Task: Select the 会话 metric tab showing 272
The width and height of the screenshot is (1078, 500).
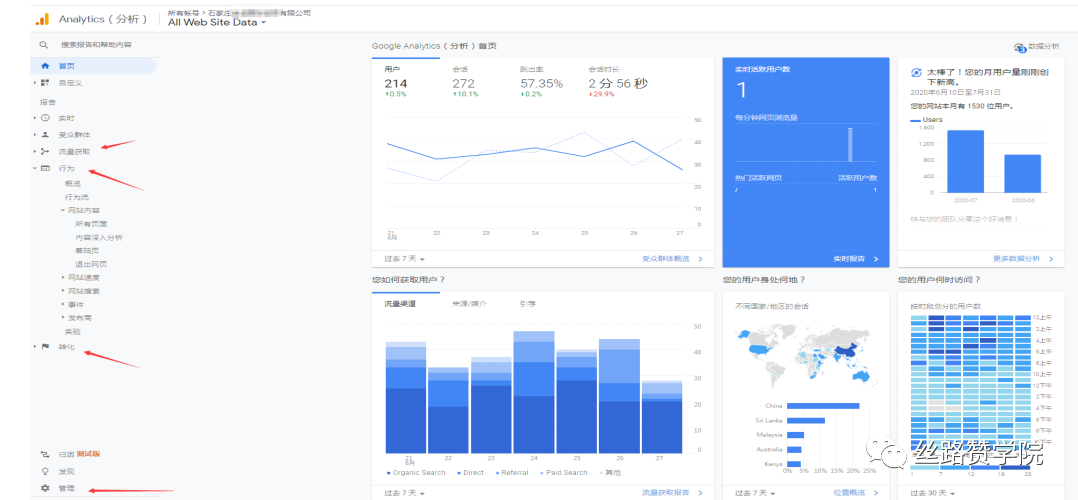Action: [474, 82]
